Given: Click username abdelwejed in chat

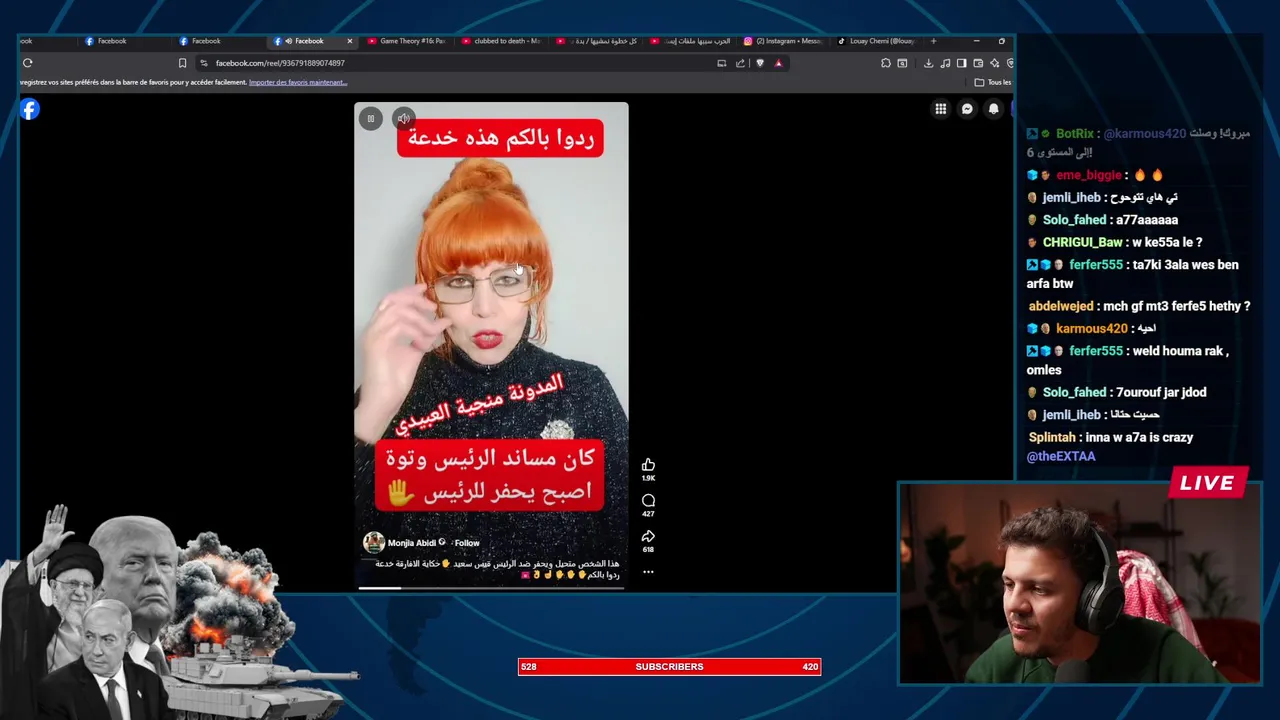Looking at the screenshot, I should (x=1061, y=306).
